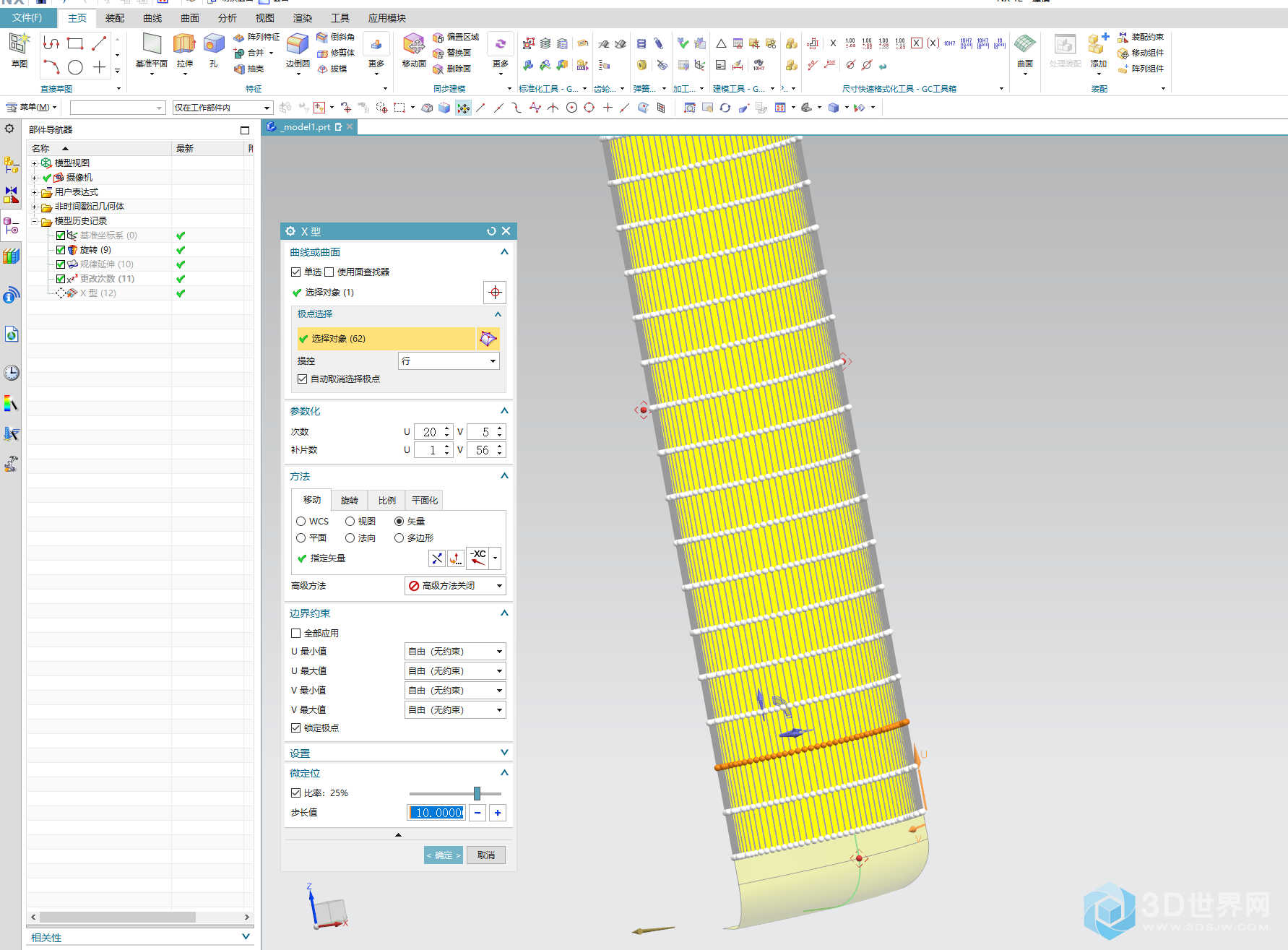Open the 替换面 replace face tool
The height and width of the screenshot is (950, 1288).
451,53
